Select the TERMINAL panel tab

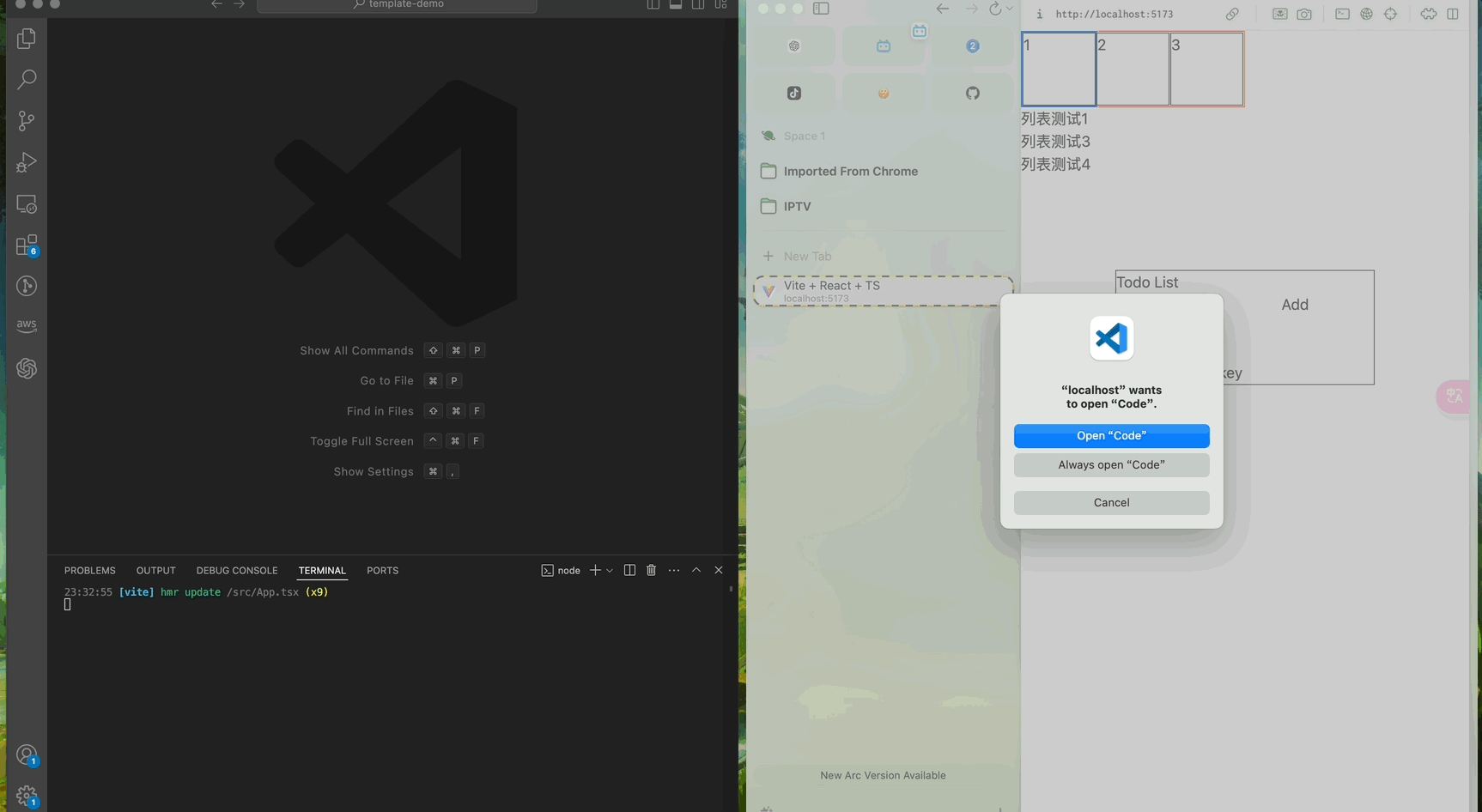coord(322,571)
